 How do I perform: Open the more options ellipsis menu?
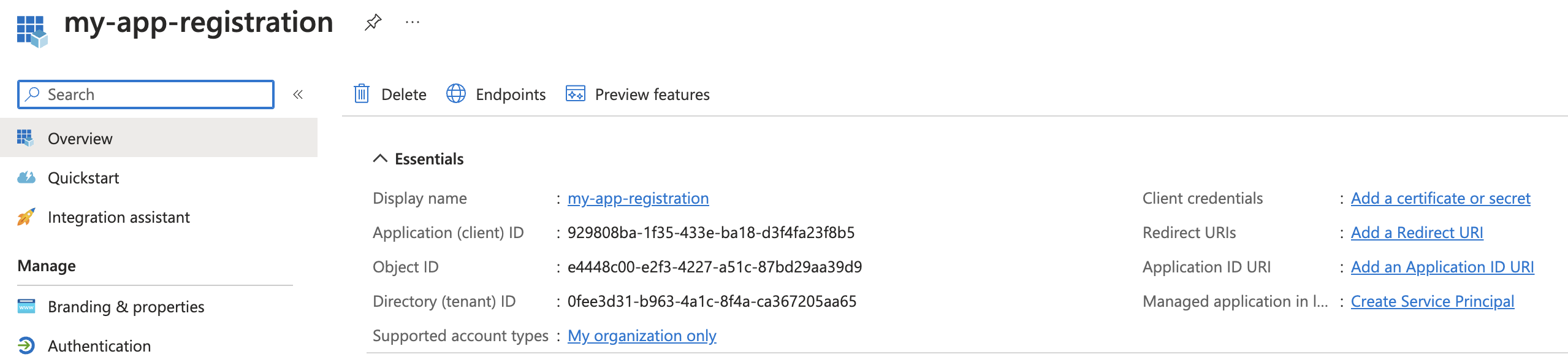tap(412, 22)
